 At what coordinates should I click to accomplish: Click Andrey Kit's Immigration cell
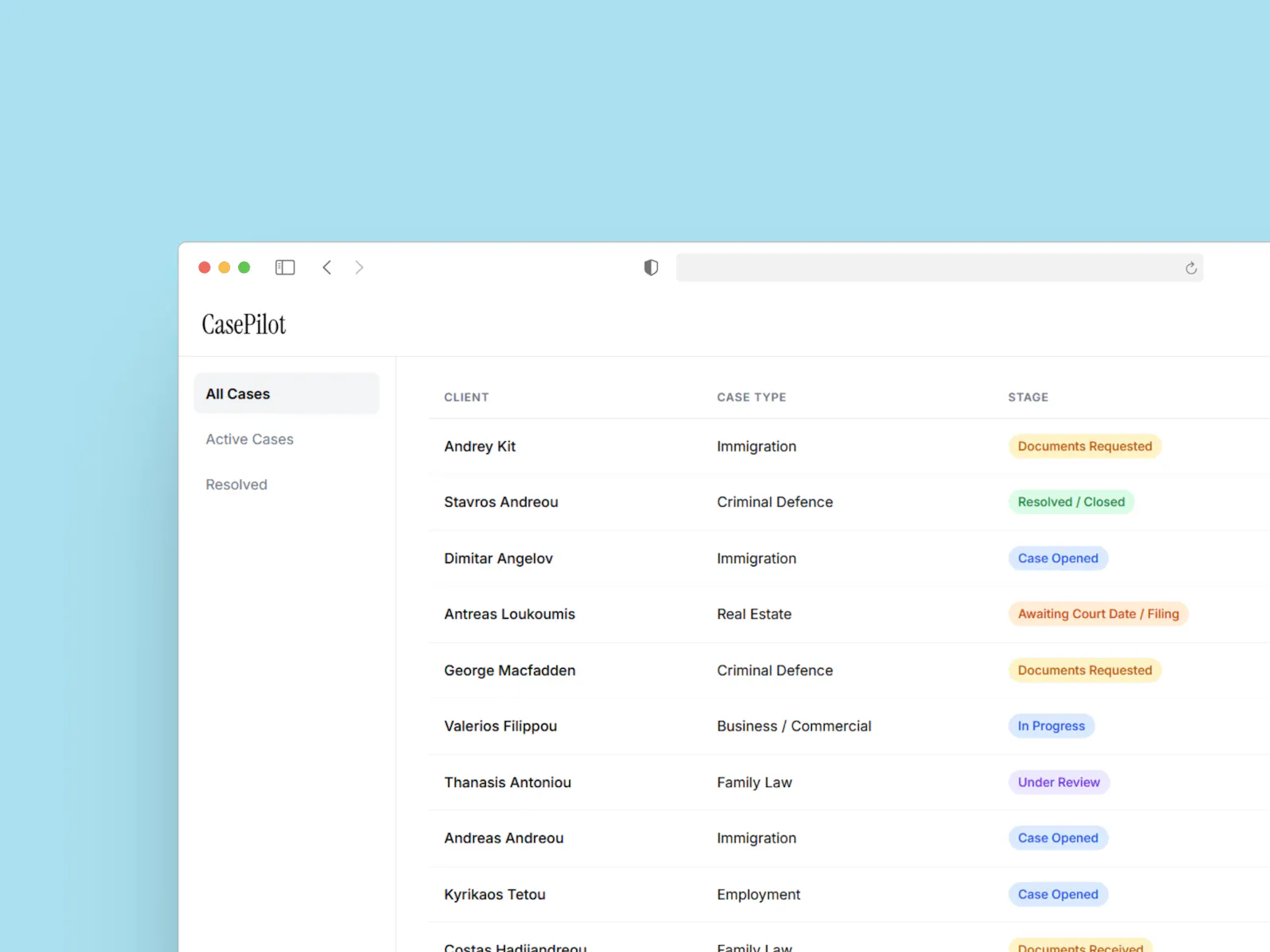click(x=756, y=446)
